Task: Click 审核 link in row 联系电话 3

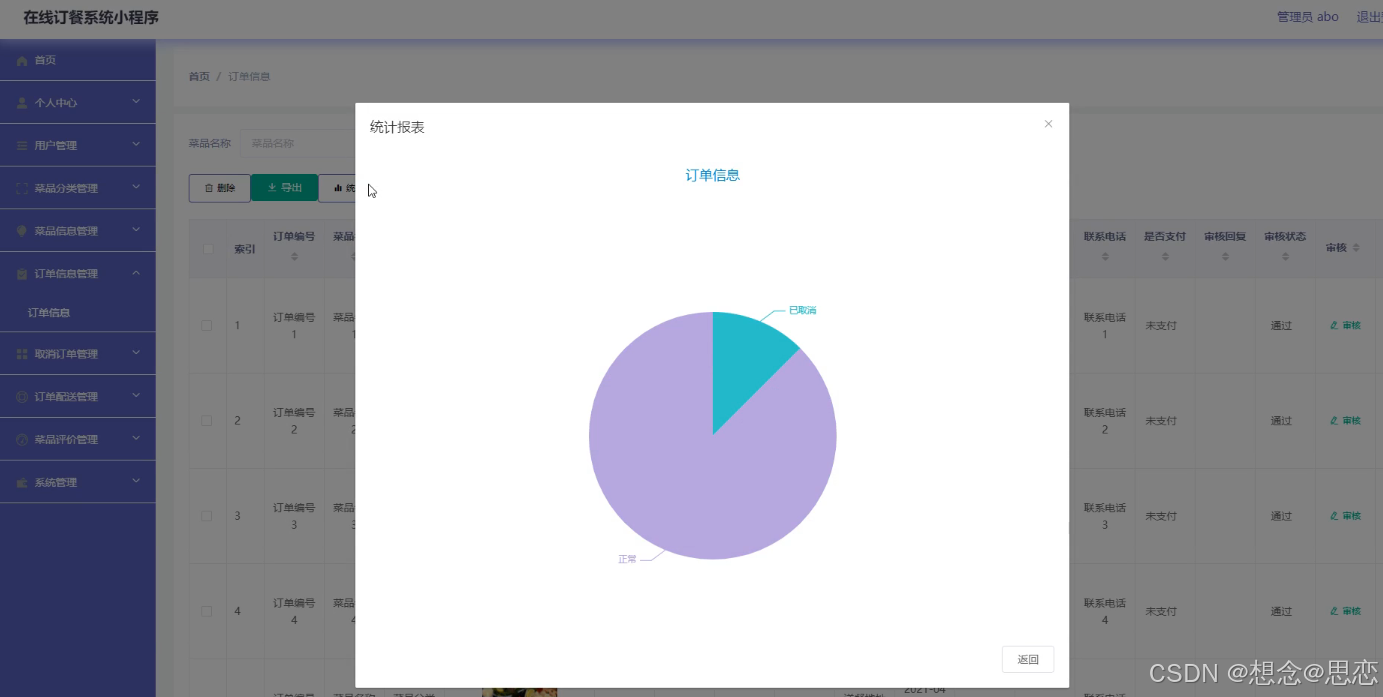Action: click(1345, 516)
